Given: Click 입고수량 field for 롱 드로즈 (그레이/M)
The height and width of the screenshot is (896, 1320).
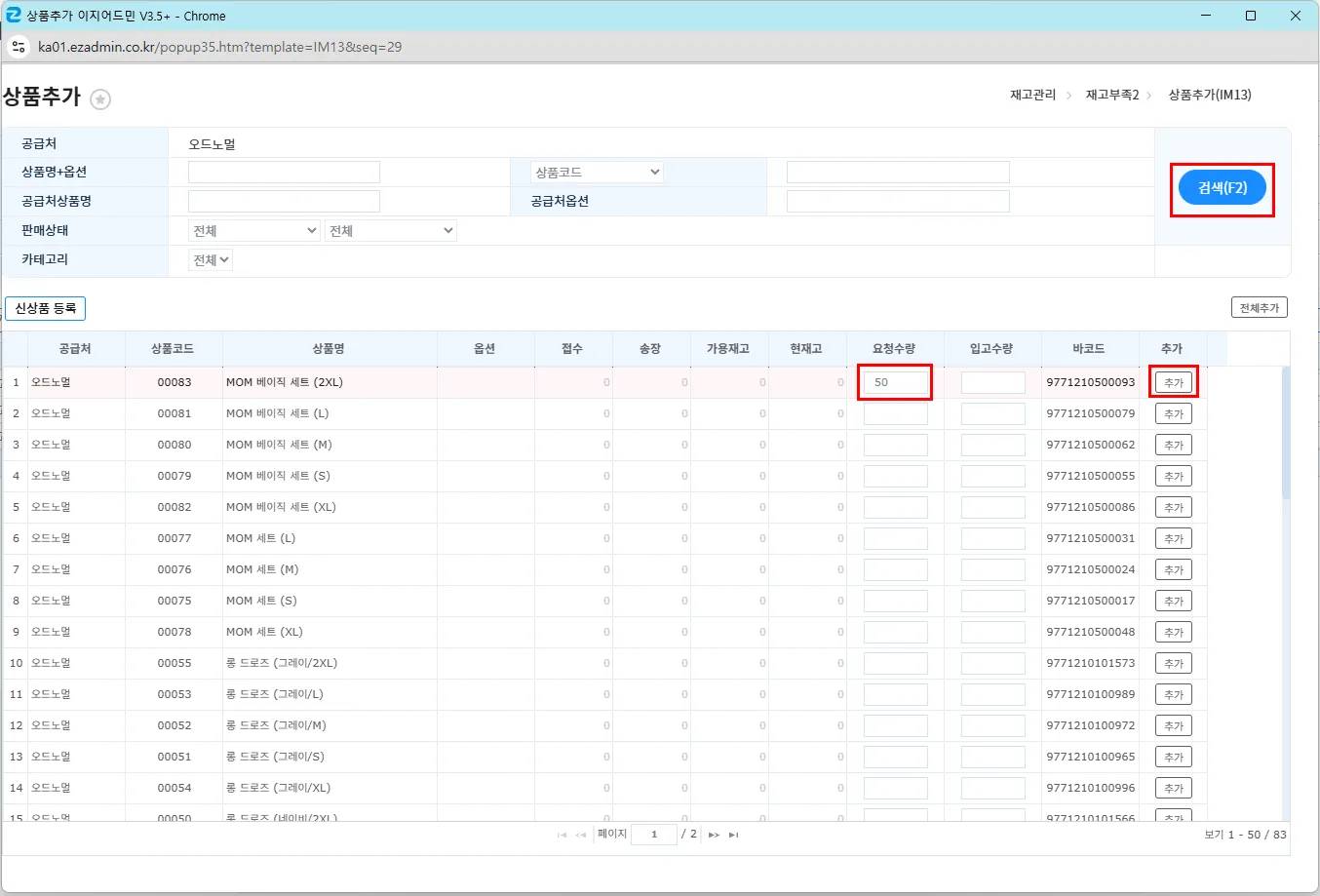Looking at the screenshot, I should tap(993, 725).
